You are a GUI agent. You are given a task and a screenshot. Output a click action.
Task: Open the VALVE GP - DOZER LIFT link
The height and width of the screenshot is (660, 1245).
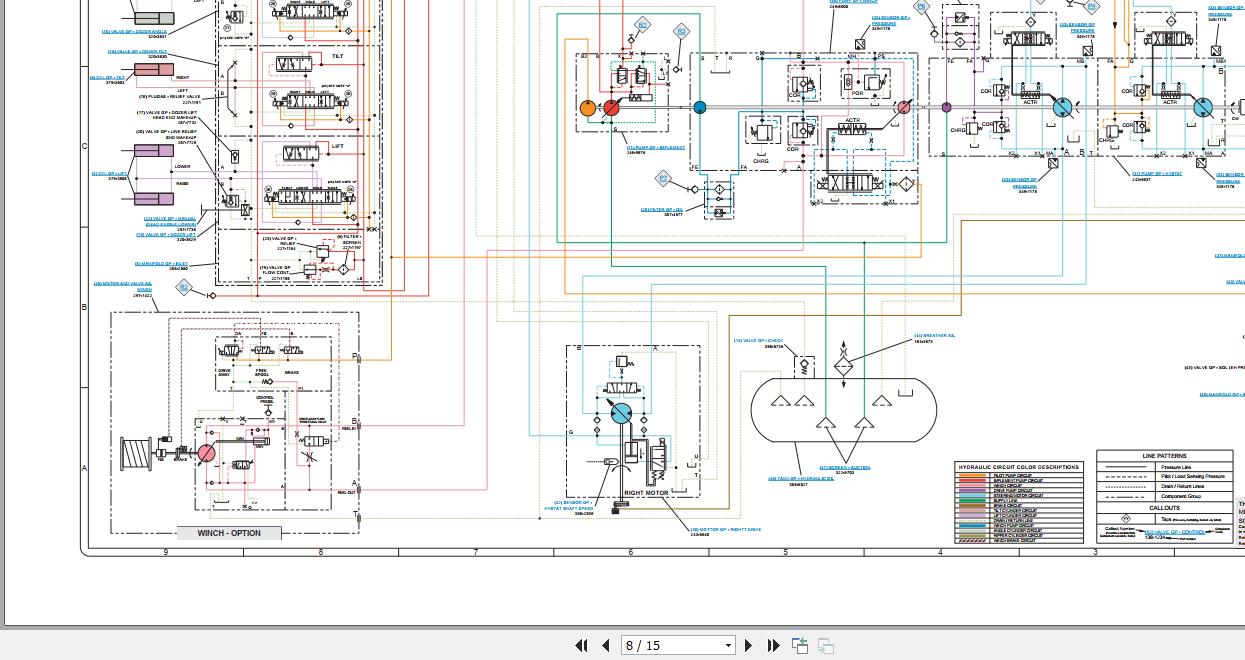tap(167, 235)
